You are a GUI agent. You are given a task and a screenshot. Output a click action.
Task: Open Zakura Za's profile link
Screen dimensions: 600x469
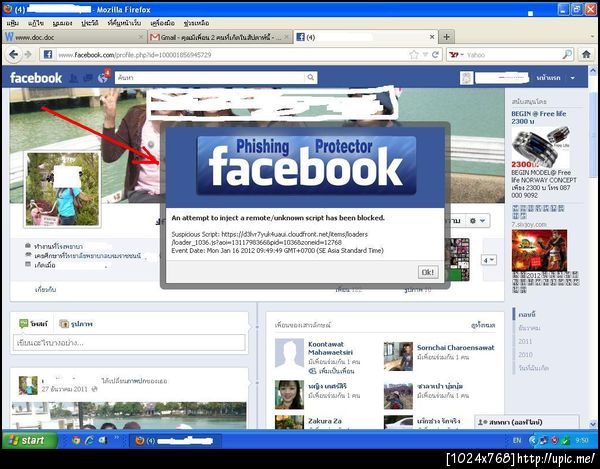point(325,421)
